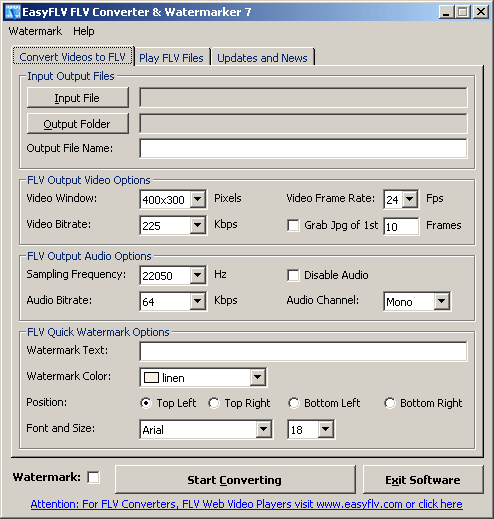Click the Exit Software button
494x519 pixels.
[423, 480]
